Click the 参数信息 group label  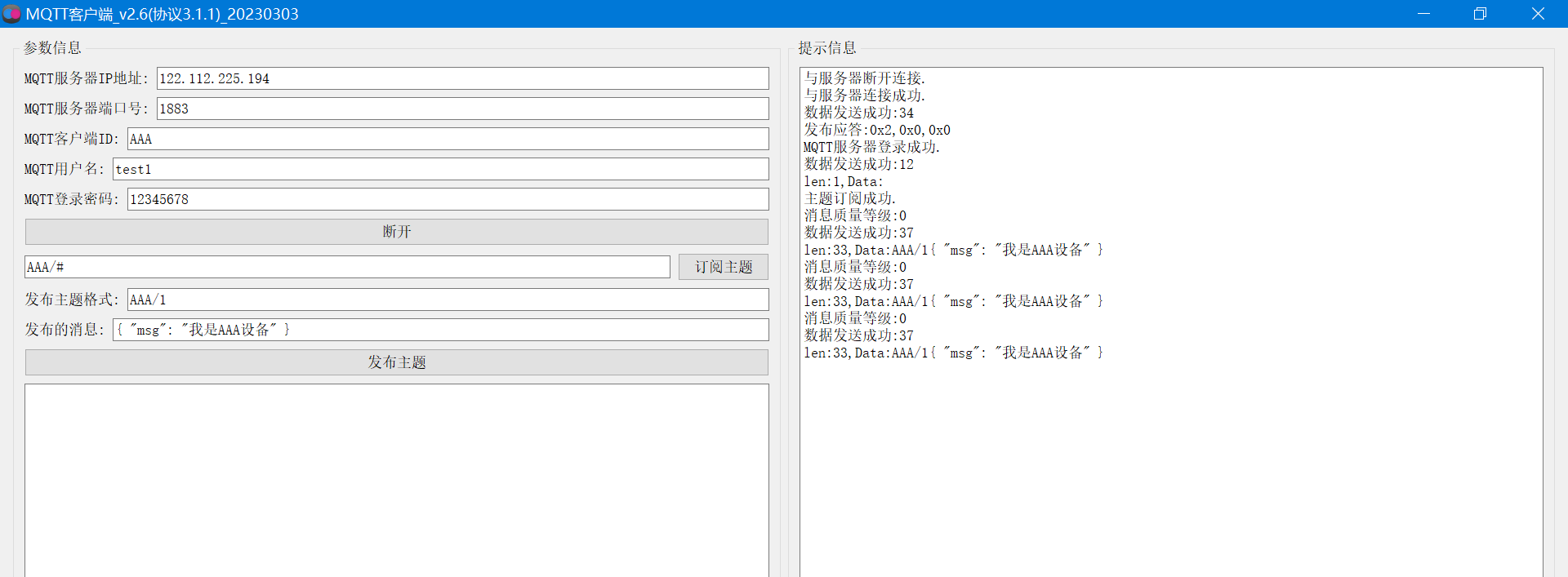click(52, 48)
